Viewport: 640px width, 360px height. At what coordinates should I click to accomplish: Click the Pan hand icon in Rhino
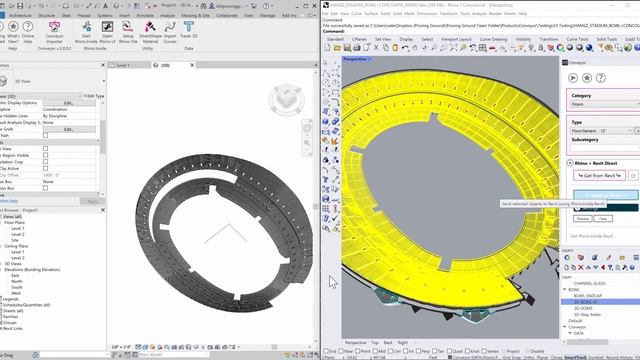415,48
